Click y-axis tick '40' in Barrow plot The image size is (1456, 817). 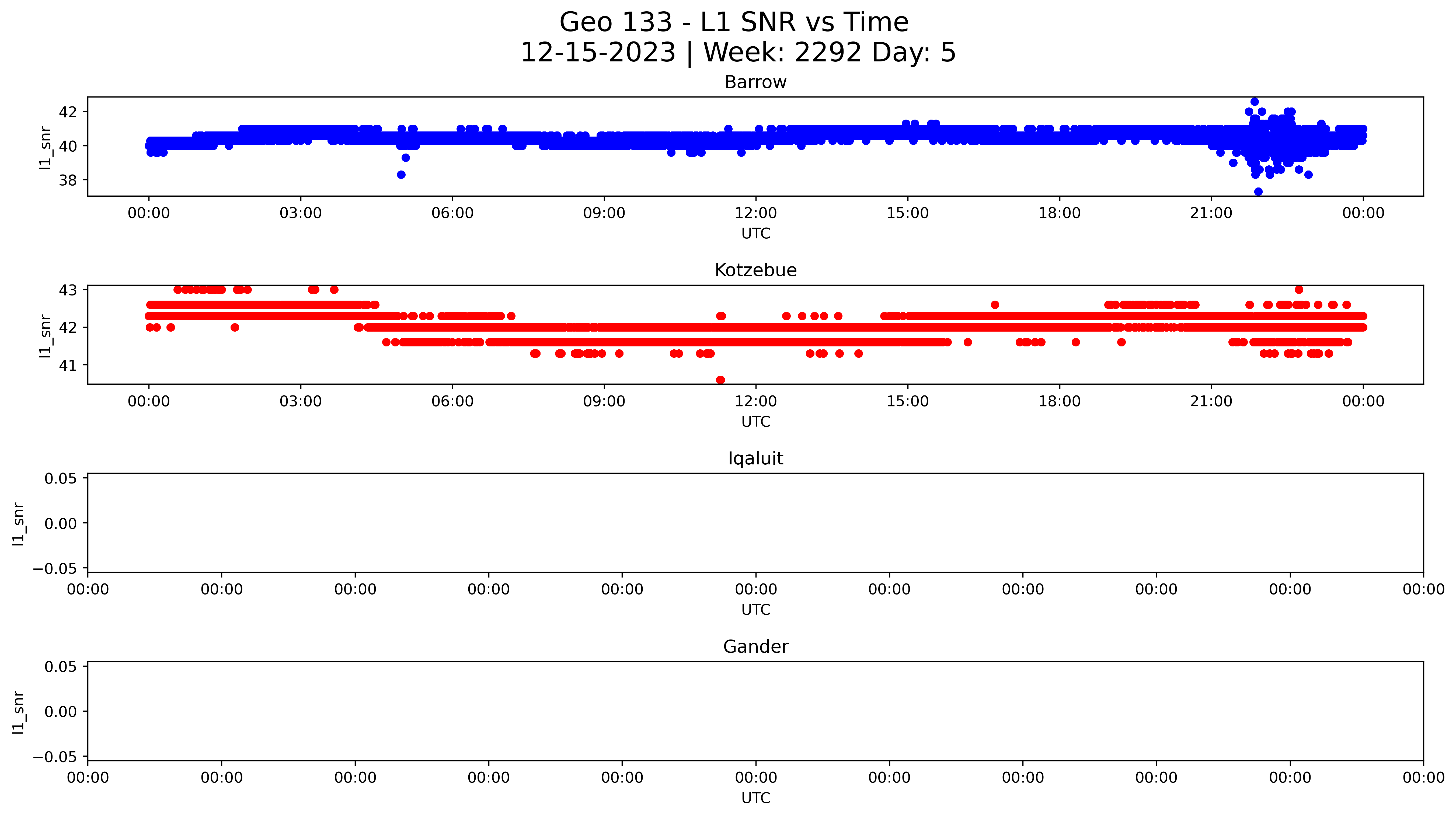tap(68, 146)
